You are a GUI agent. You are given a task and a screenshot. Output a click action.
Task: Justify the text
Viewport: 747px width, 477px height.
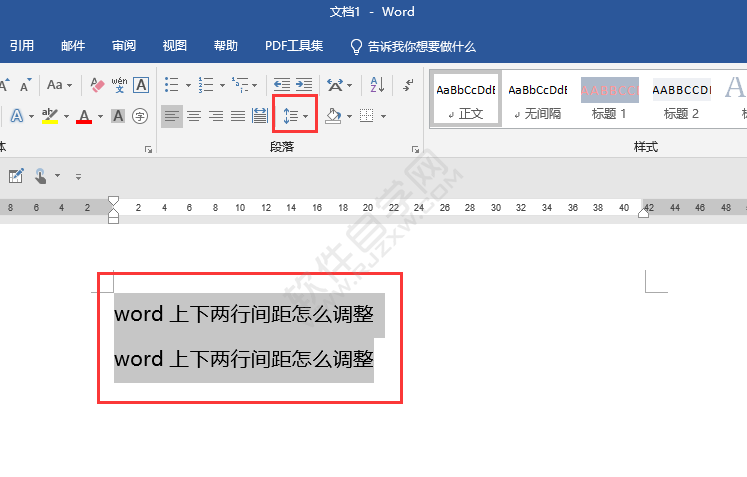click(238, 116)
